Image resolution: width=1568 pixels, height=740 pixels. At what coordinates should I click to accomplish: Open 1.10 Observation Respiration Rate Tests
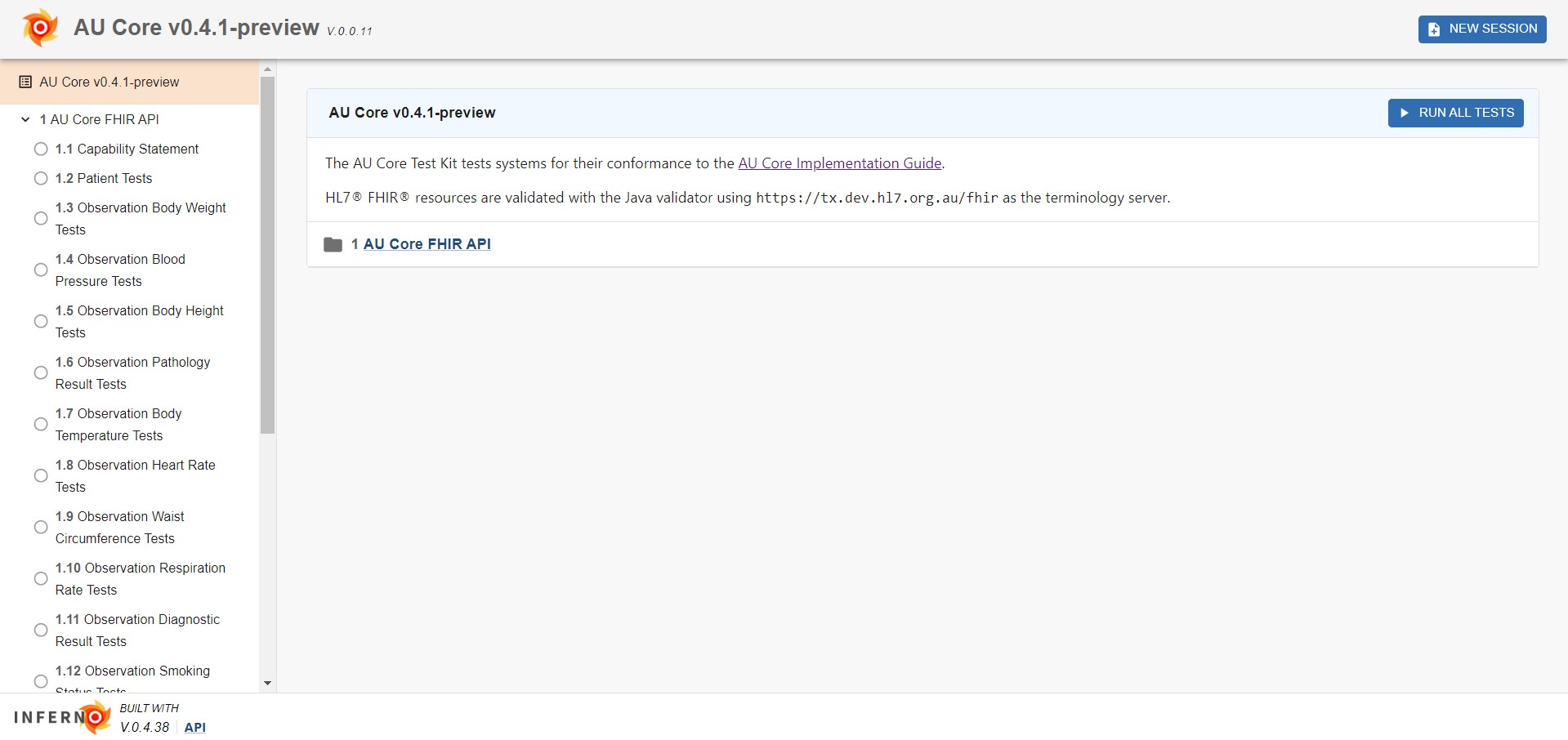coord(141,578)
